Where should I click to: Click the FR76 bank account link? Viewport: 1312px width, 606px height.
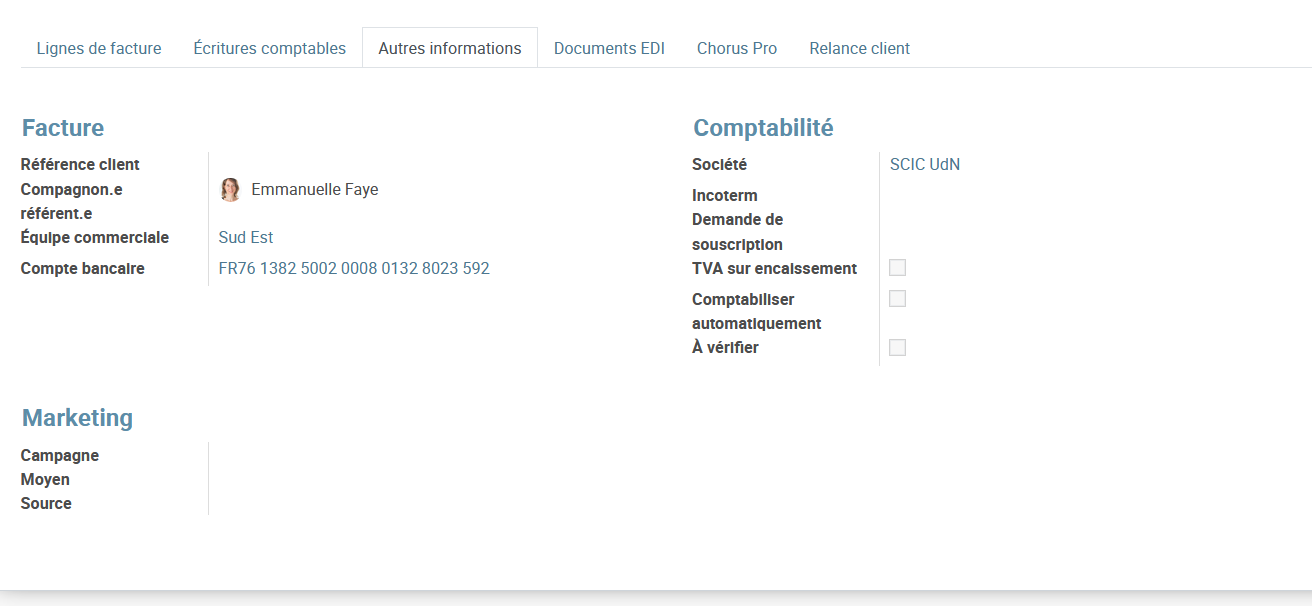(x=354, y=269)
